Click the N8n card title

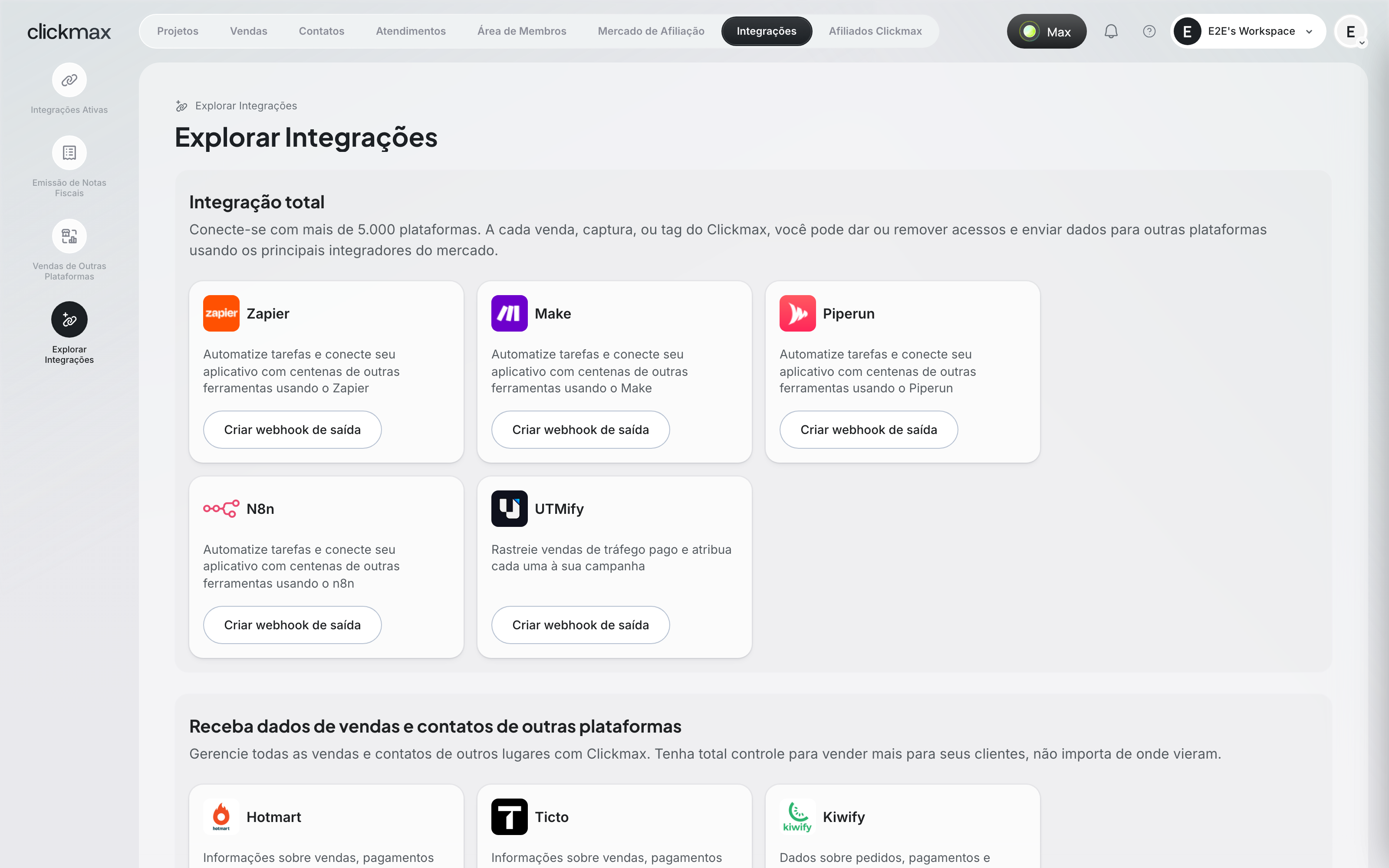[x=260, y=509]
